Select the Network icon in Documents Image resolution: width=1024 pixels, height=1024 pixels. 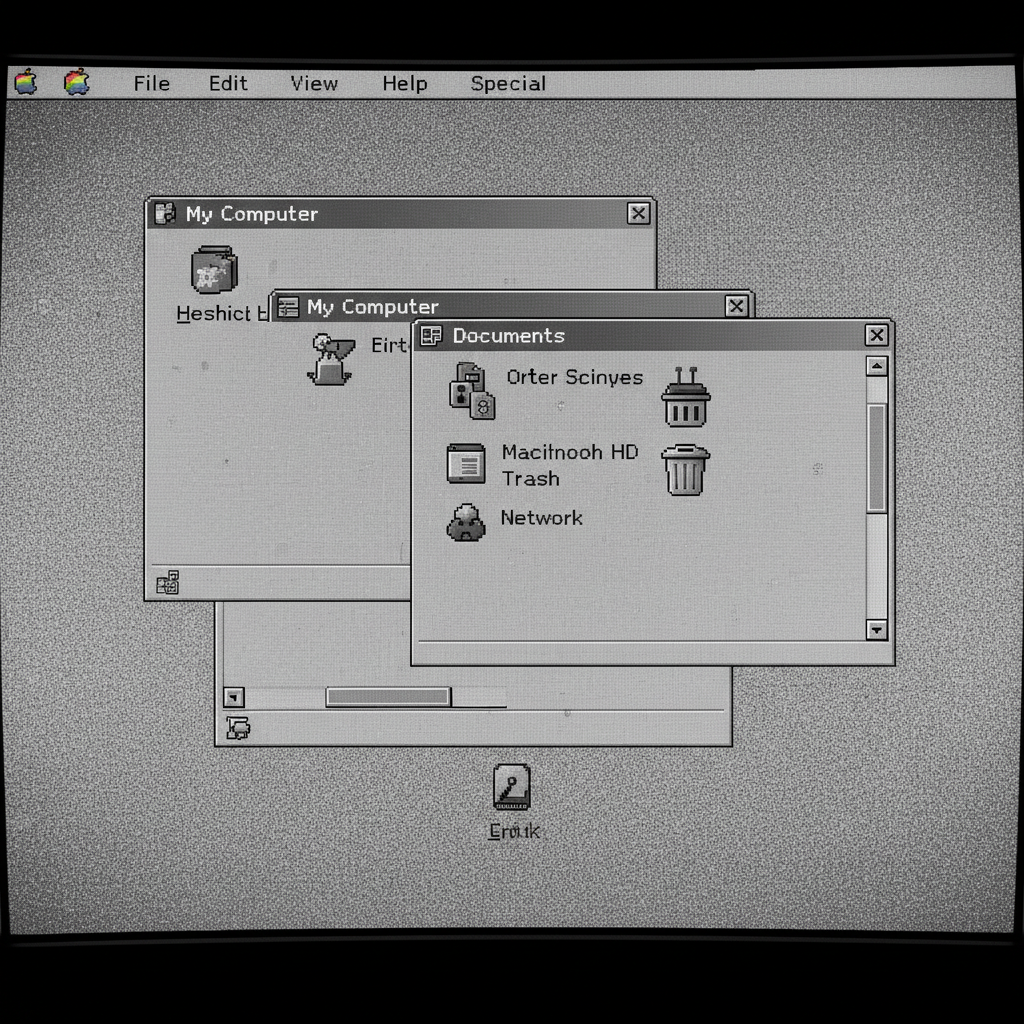coord(466,522)
